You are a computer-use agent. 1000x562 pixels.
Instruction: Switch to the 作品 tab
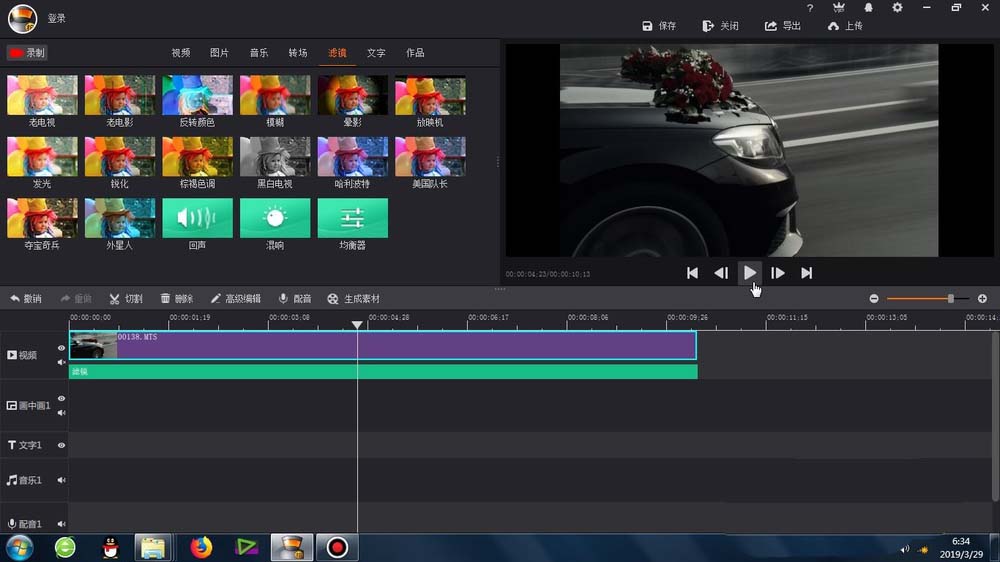[x=415, y=53]
